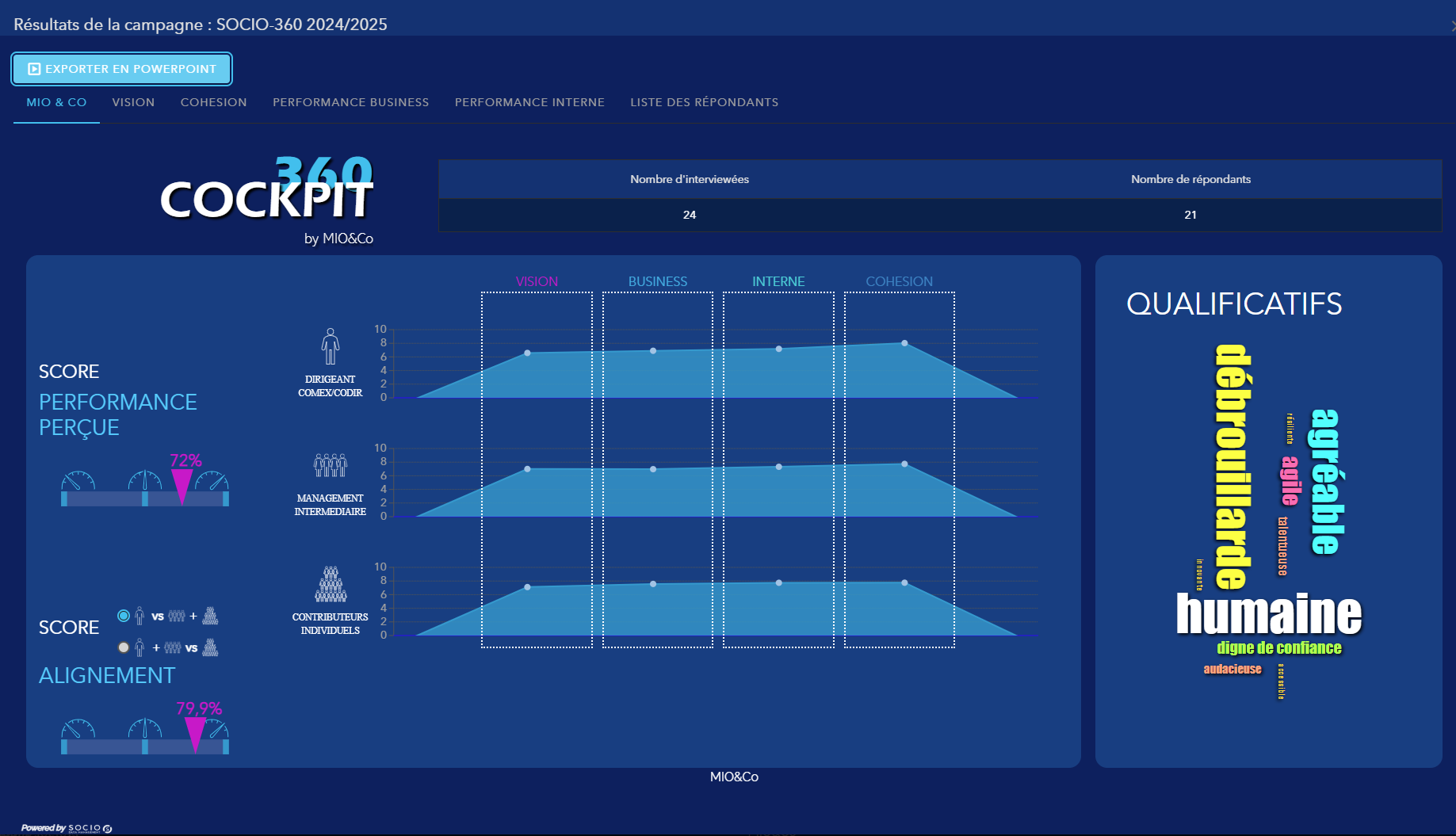The image size is (1456, 836).
Task: Click the Contributeurs Individuels crowd icon
Action: [x=331, y=584]
